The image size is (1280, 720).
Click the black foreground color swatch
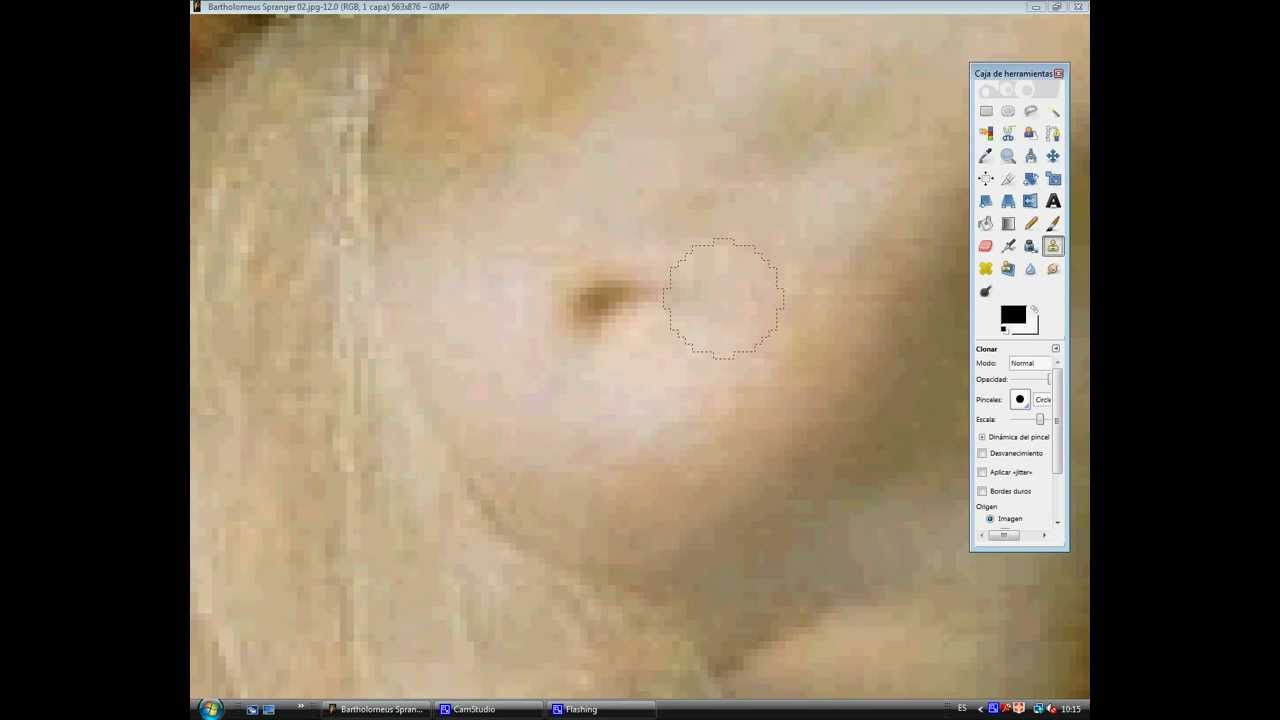click(x=1012, y=315)
